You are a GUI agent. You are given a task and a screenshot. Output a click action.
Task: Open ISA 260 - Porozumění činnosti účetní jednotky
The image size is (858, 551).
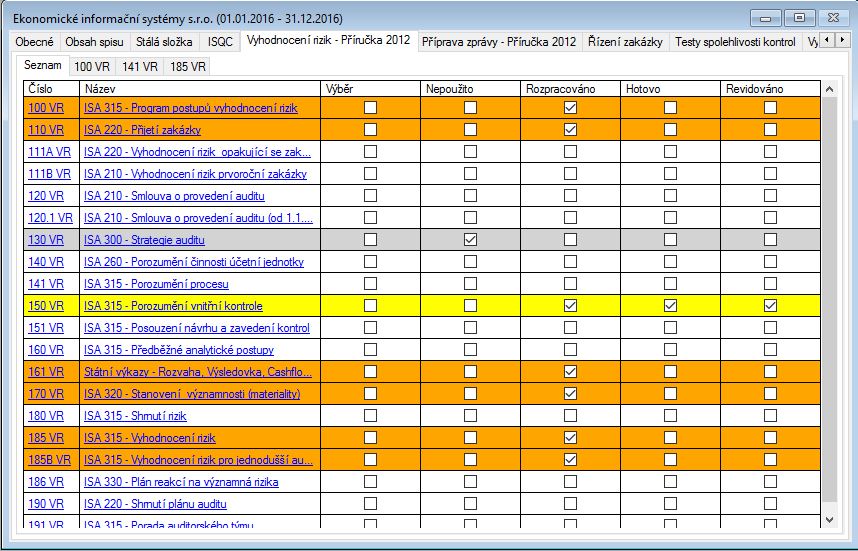(x=194, y=262)
